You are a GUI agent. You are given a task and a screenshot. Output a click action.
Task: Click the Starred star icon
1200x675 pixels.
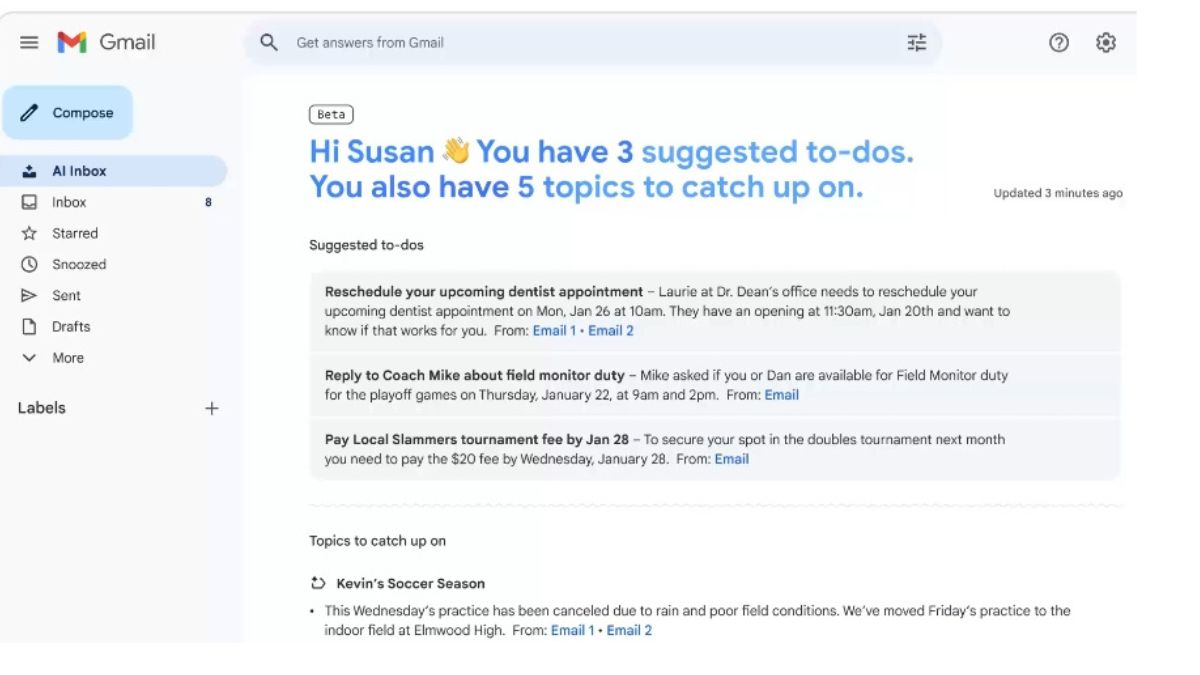[x=29, y=233]
